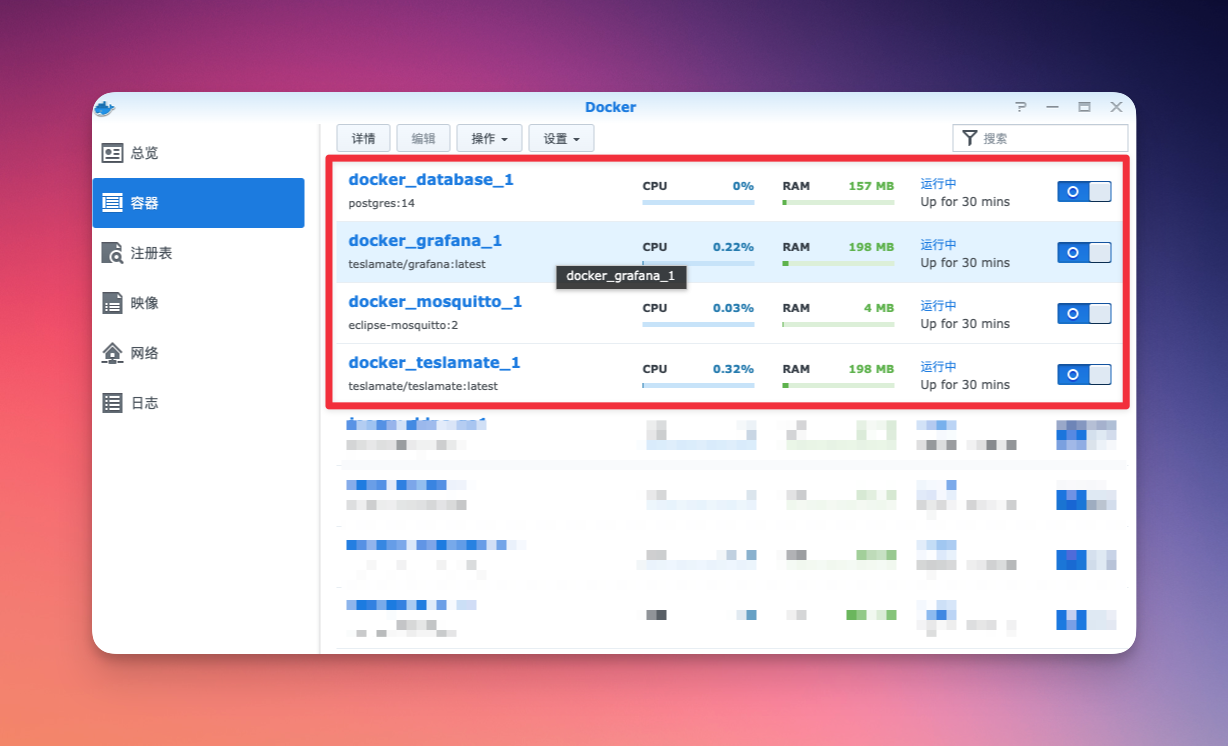Select the docker_database_1 container name
Image resolution: width=1228 pixels, height=746 pixels.
431,180
